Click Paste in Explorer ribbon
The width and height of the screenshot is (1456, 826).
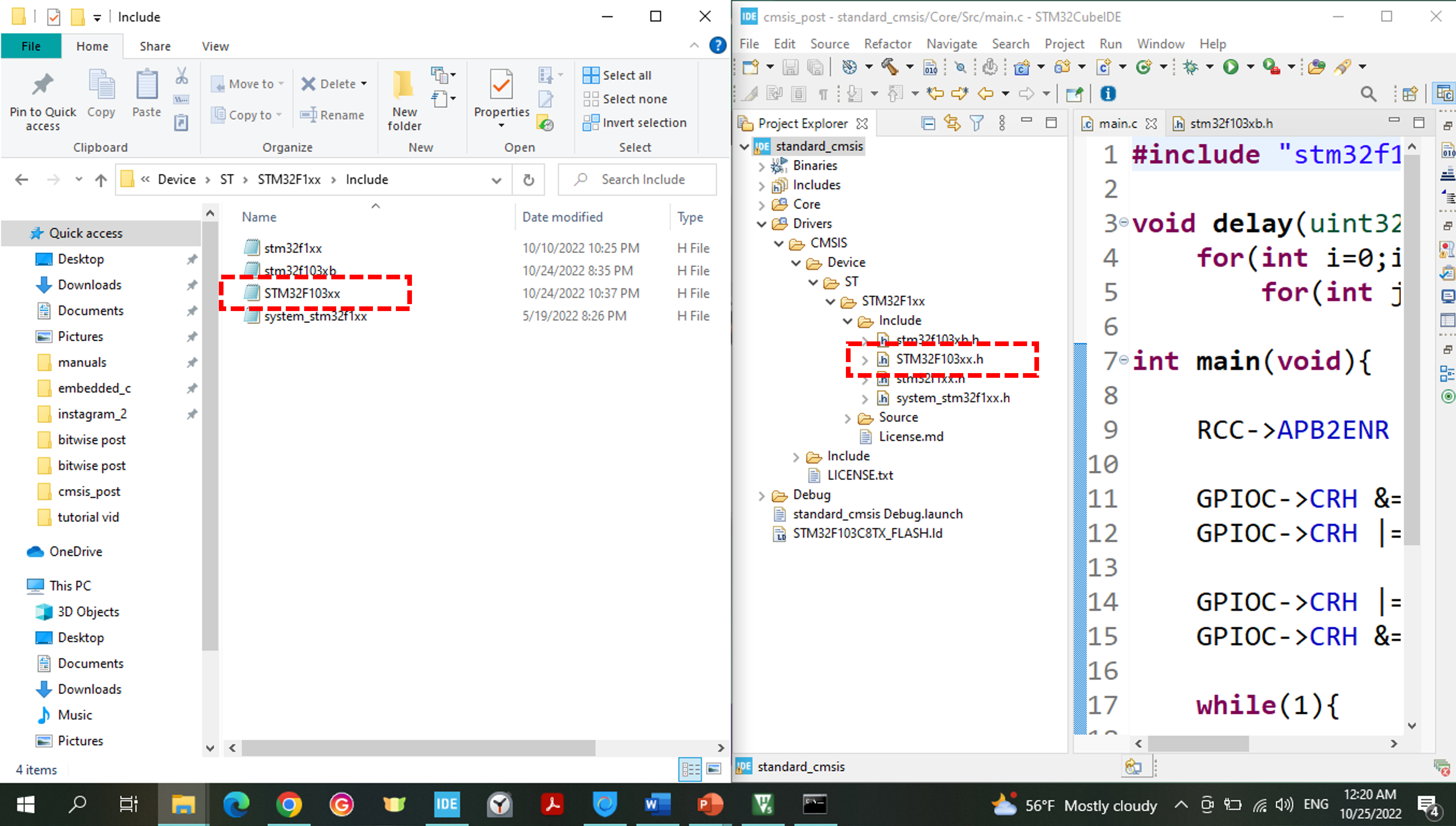[x=146, y=93]
